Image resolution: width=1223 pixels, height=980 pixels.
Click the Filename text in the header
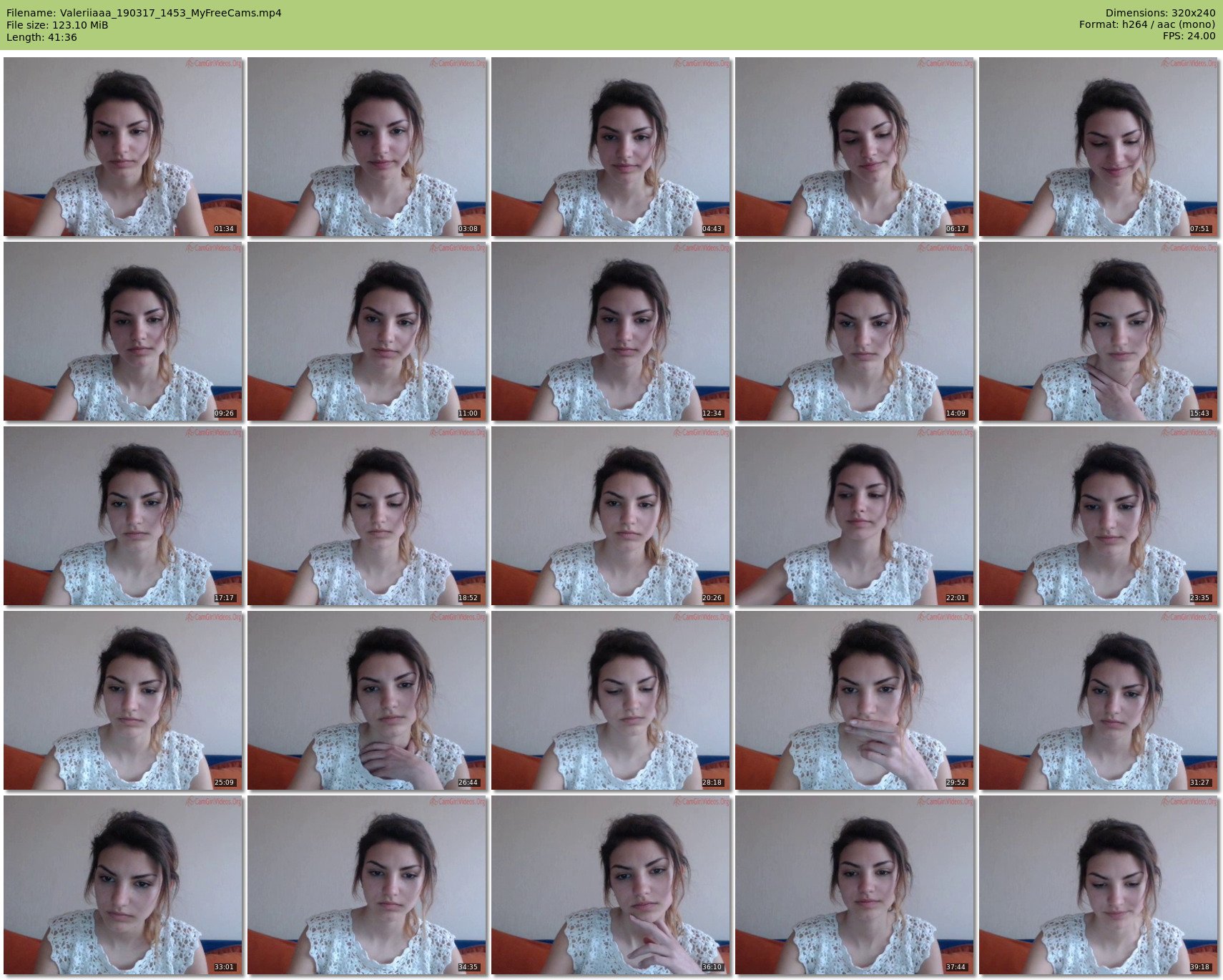click(x=144, y=13)
